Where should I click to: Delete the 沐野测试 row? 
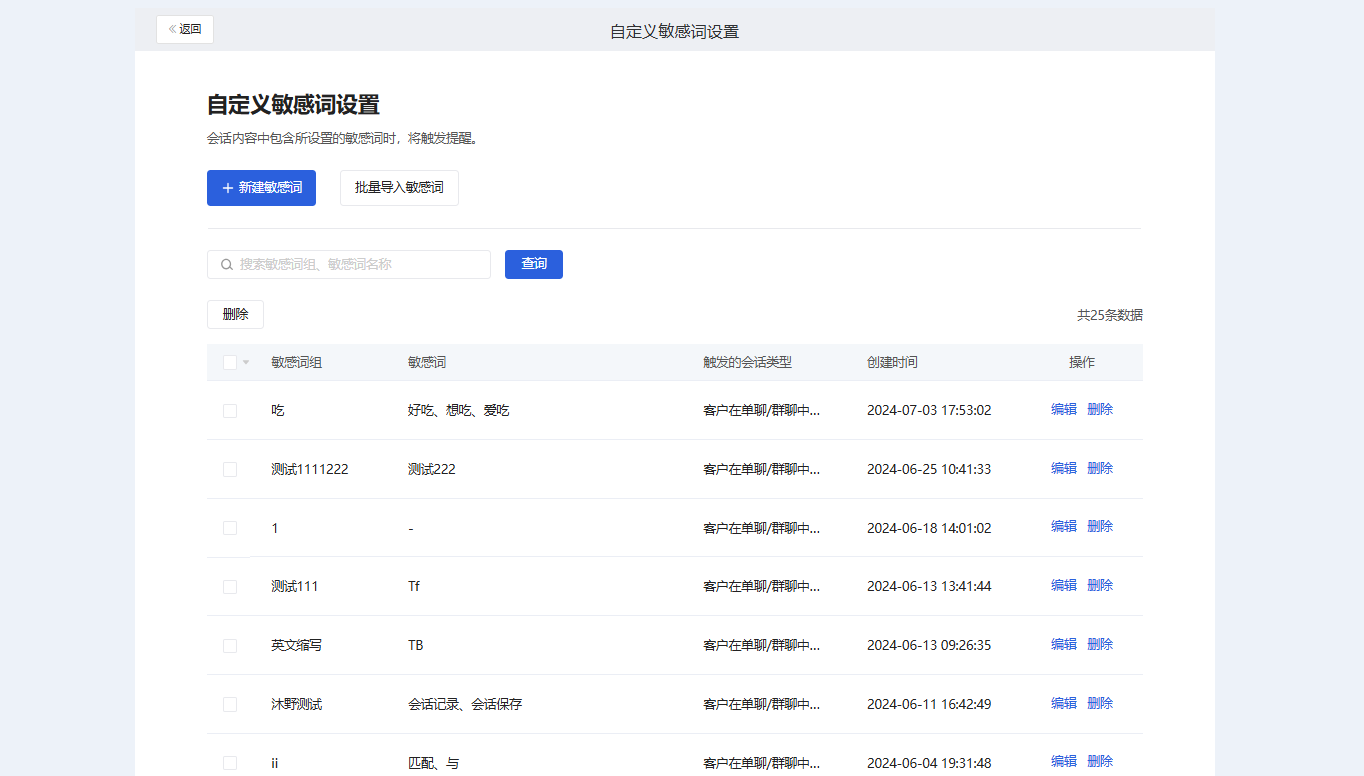[x=1100, y=703]
